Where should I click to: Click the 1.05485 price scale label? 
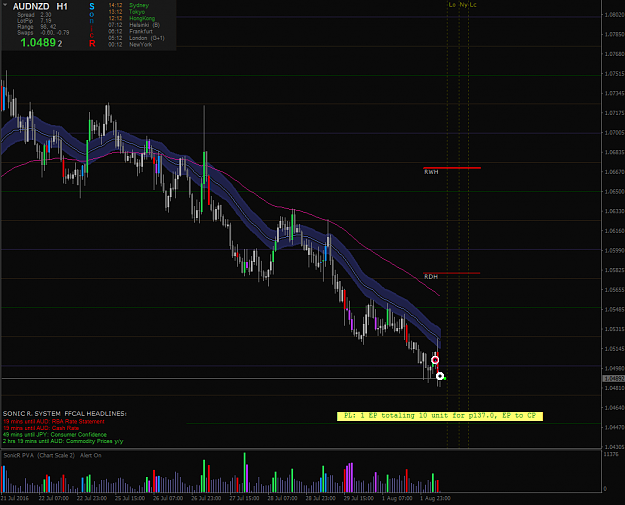coord(614,310)
